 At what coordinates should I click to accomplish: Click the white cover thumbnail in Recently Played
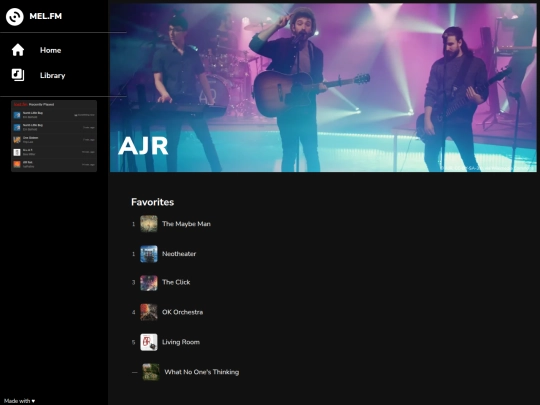tap(17, 152)
